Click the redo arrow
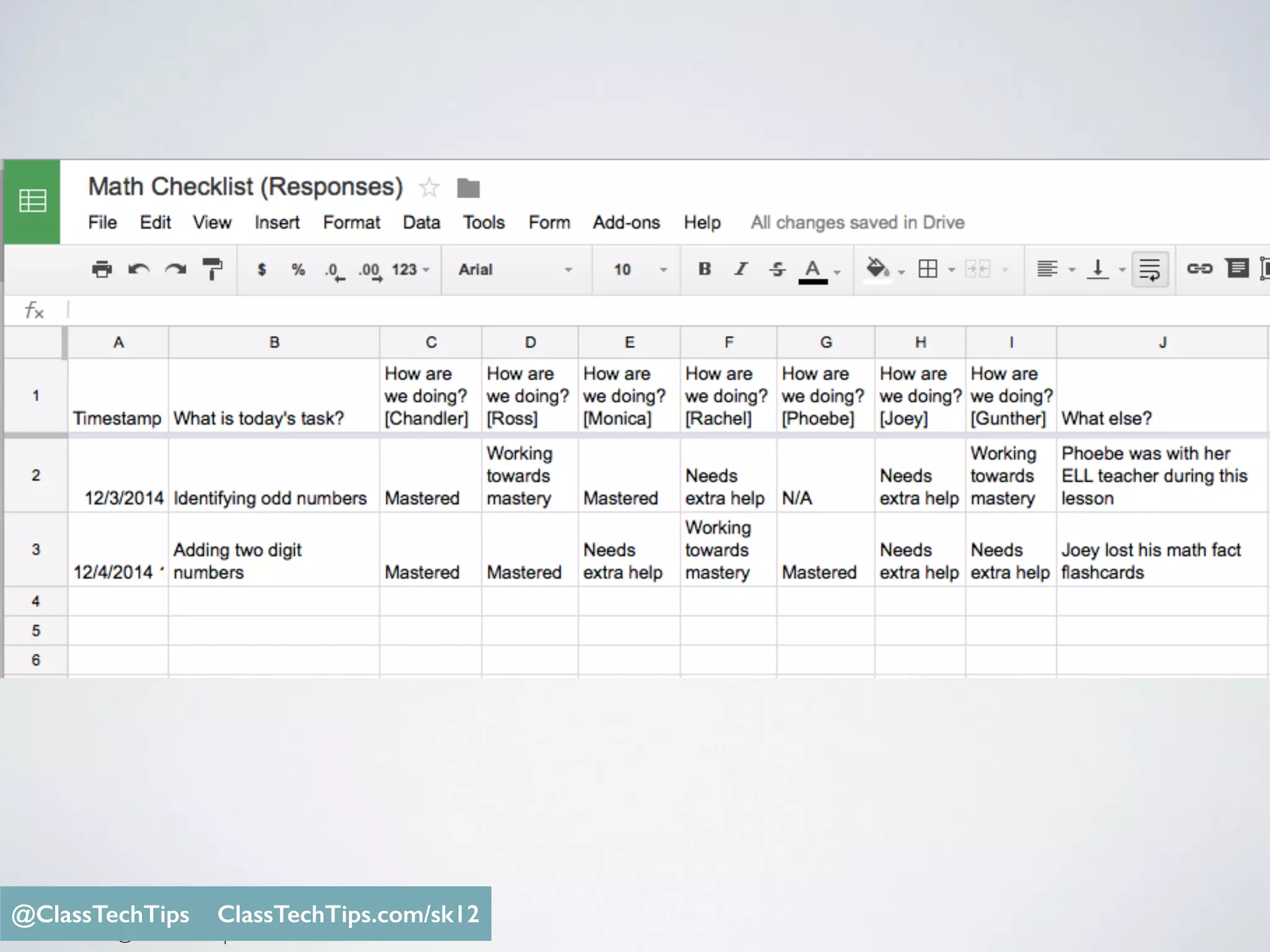 tap(175, 270)
